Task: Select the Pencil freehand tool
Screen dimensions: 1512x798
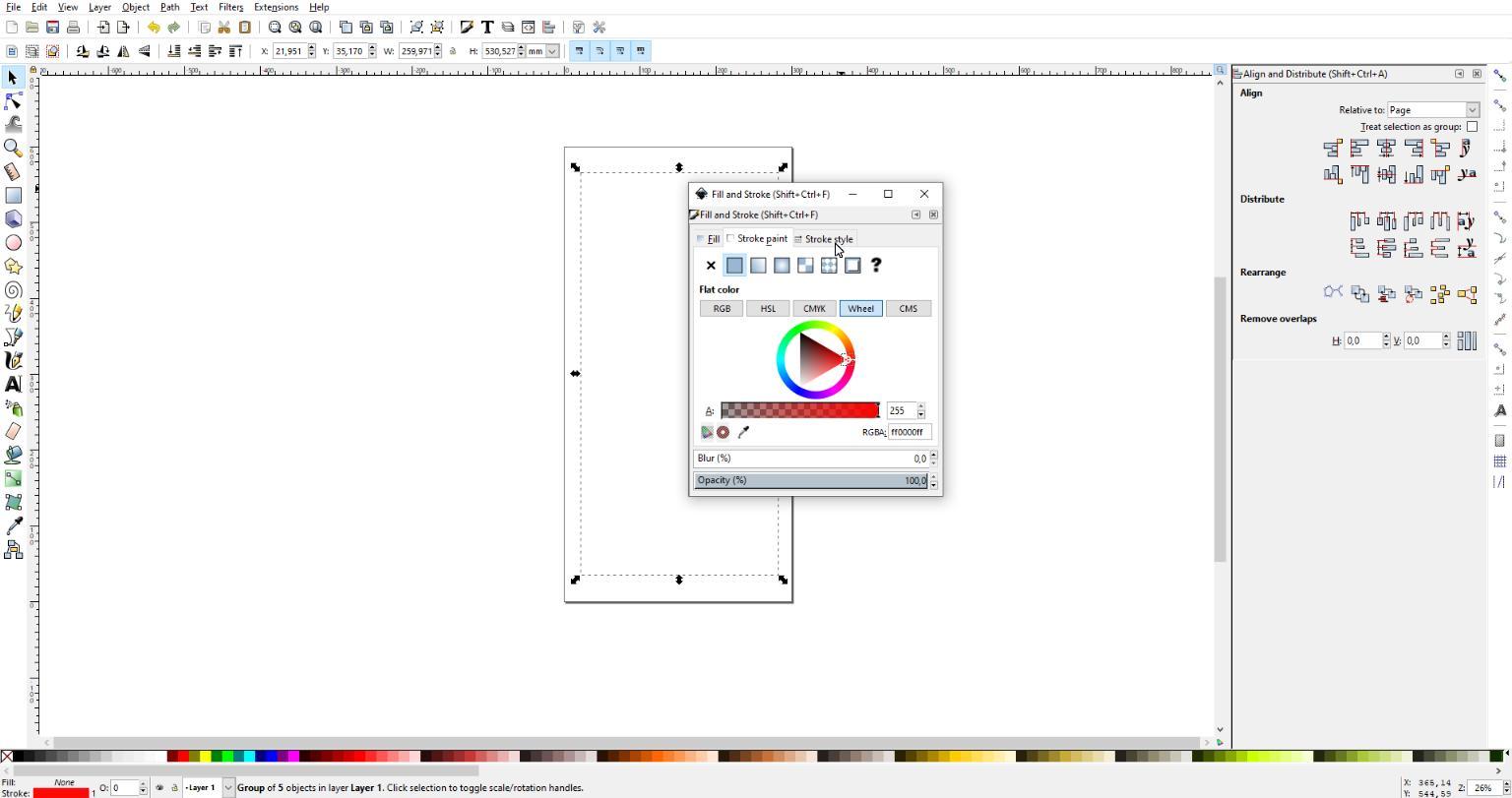Action: tap(13, 313)
